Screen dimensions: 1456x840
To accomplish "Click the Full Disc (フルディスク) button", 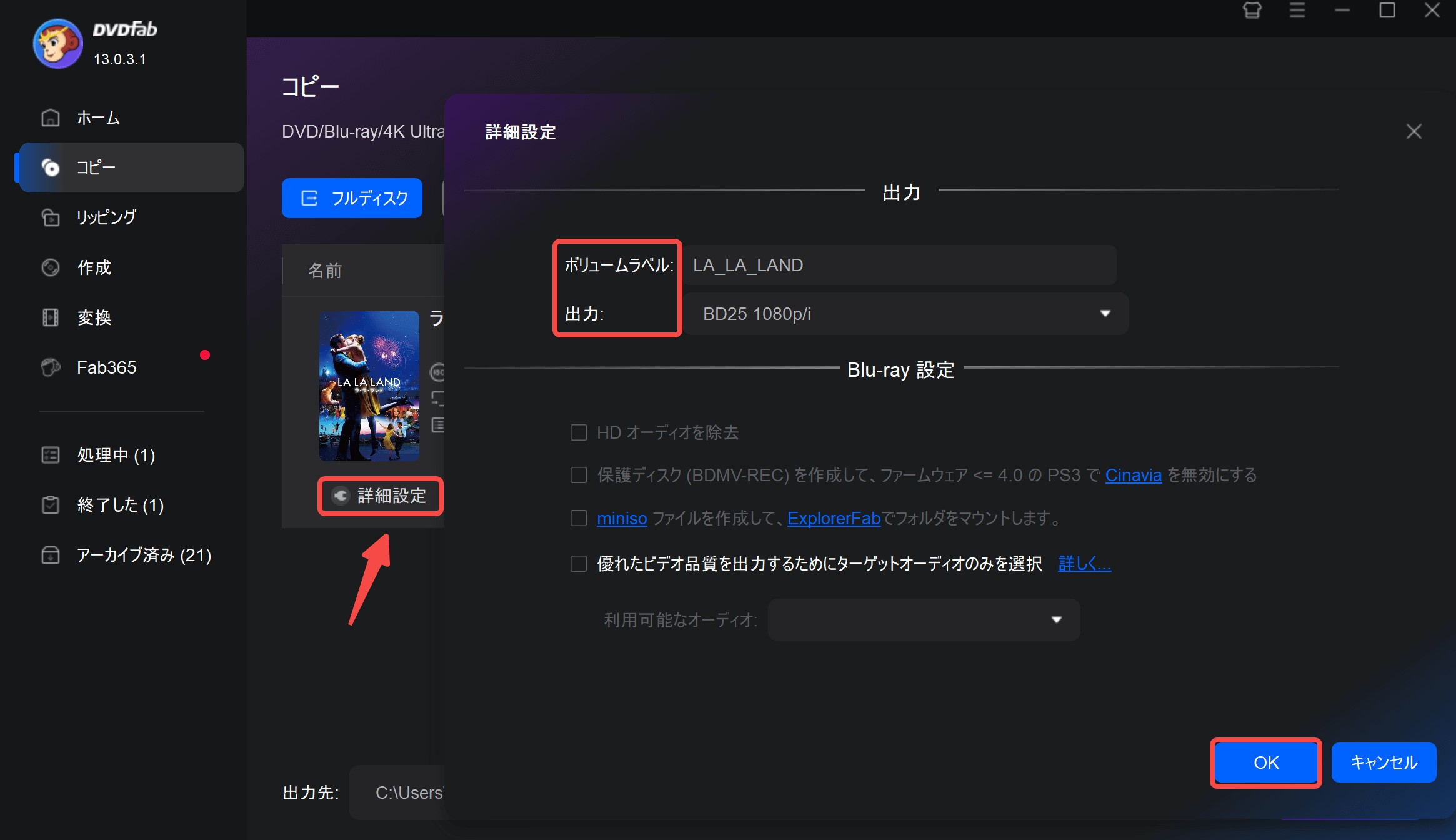I will pyautogui.click(x=352, y=198).
